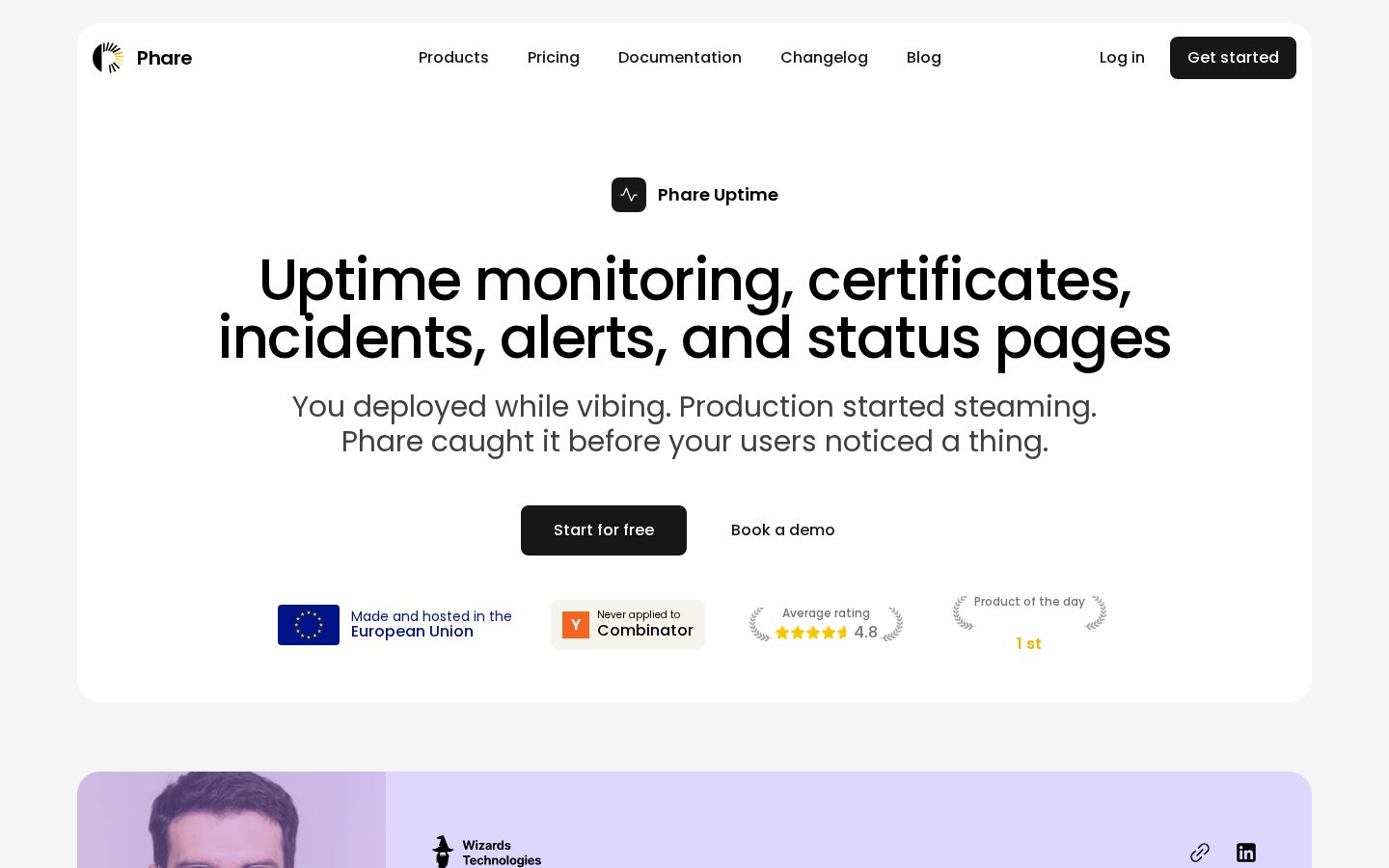Viewport: 1389px width, 868px height.
Task: Click the Product of the day badge
Action: coord(1029,623)
